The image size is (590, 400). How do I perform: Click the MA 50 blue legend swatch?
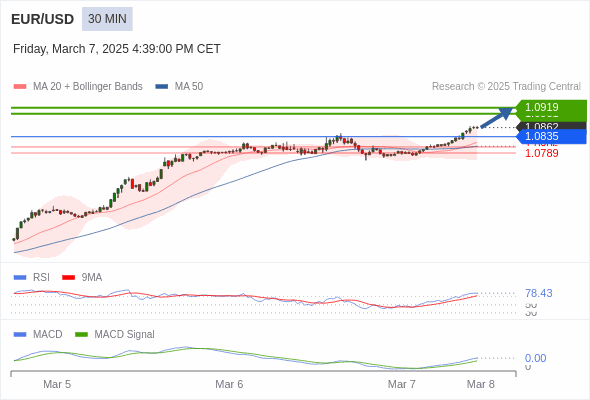click(162, 87)
